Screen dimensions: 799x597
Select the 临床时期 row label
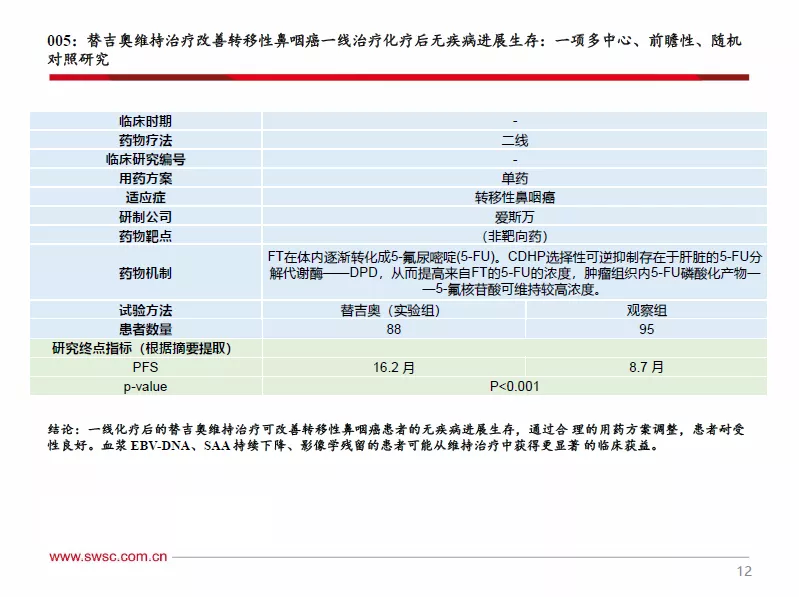click(146, 121)
